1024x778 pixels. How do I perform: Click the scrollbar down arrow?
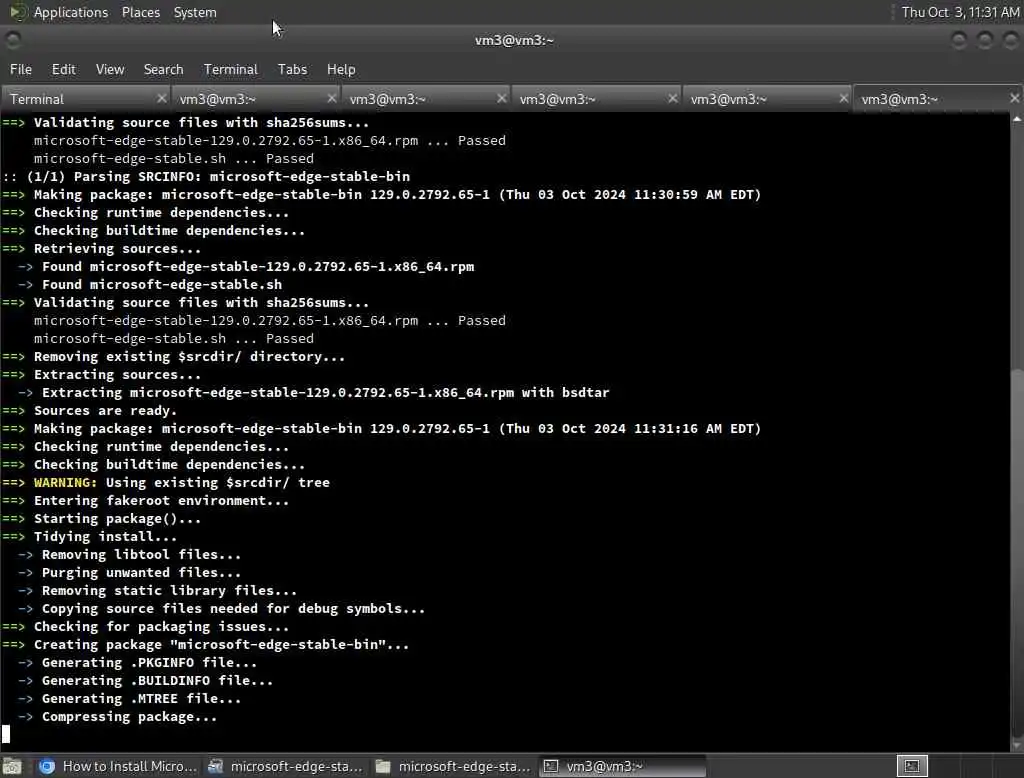coord(1017,745)
